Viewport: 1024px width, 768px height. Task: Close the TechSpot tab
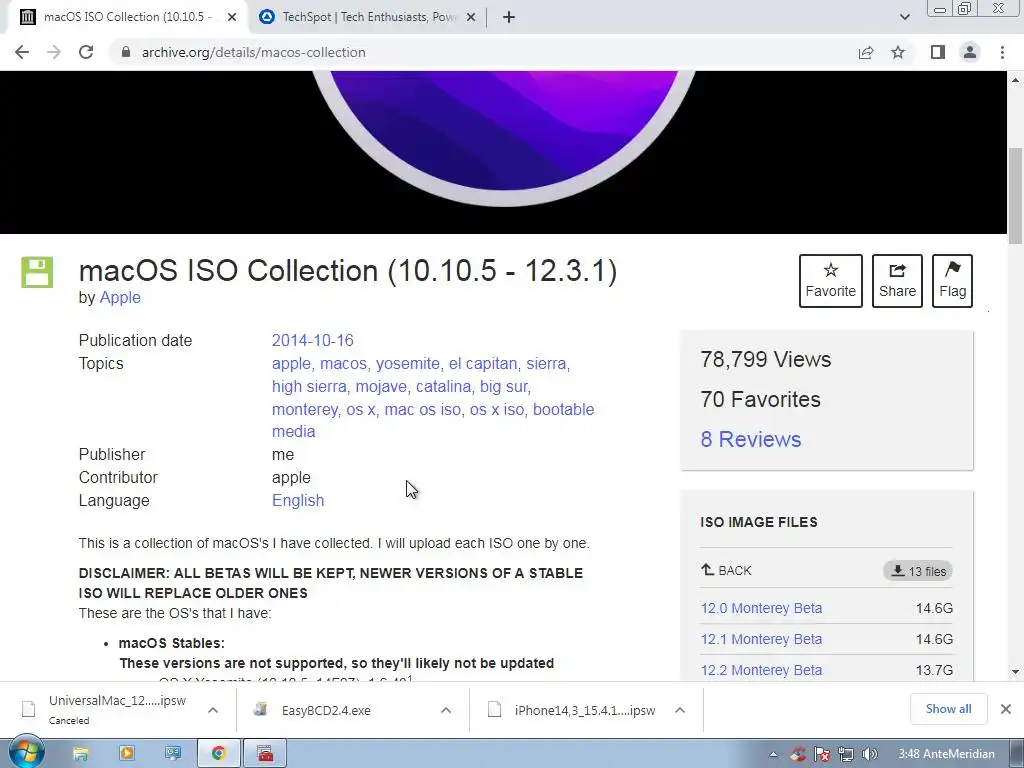pos(471,18)
